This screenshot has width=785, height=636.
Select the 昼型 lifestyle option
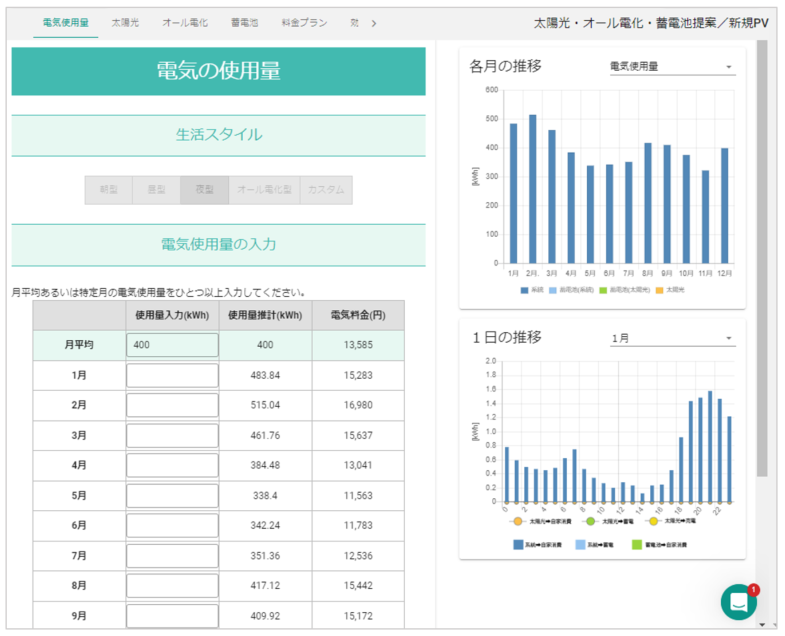coord(156,190)
